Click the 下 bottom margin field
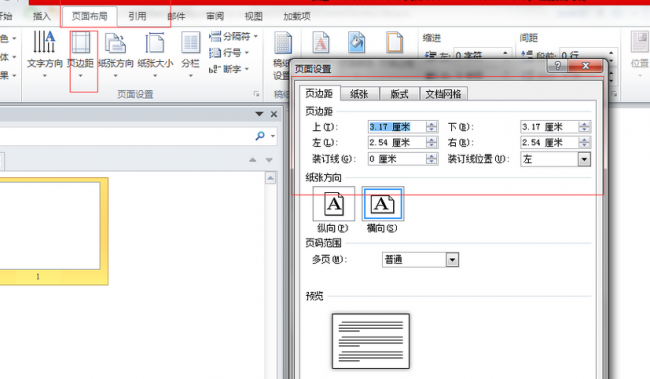The image size is (650, 379). (x=550, y=127)
